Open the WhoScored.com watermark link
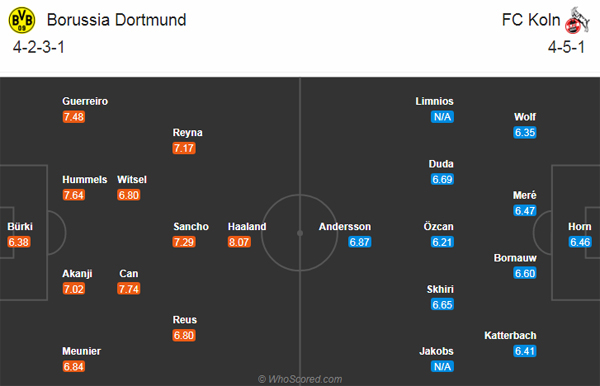This screenshot has width=600, height=386. point(300,379)
